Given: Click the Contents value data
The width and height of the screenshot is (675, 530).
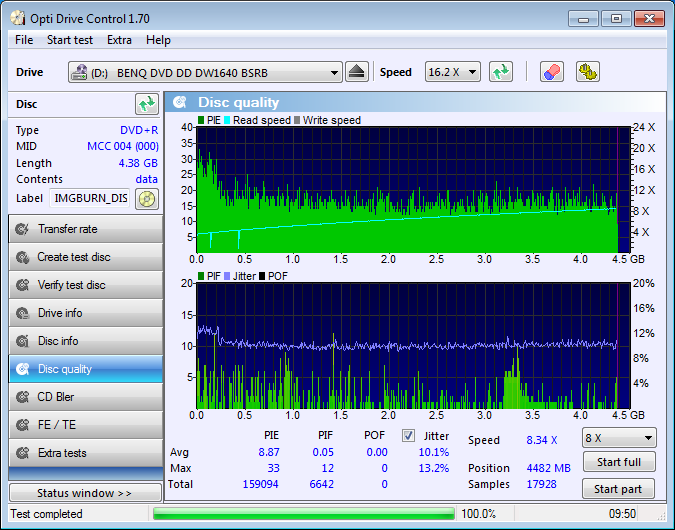Looking at the screenshot, I should [x=146, y=179].
